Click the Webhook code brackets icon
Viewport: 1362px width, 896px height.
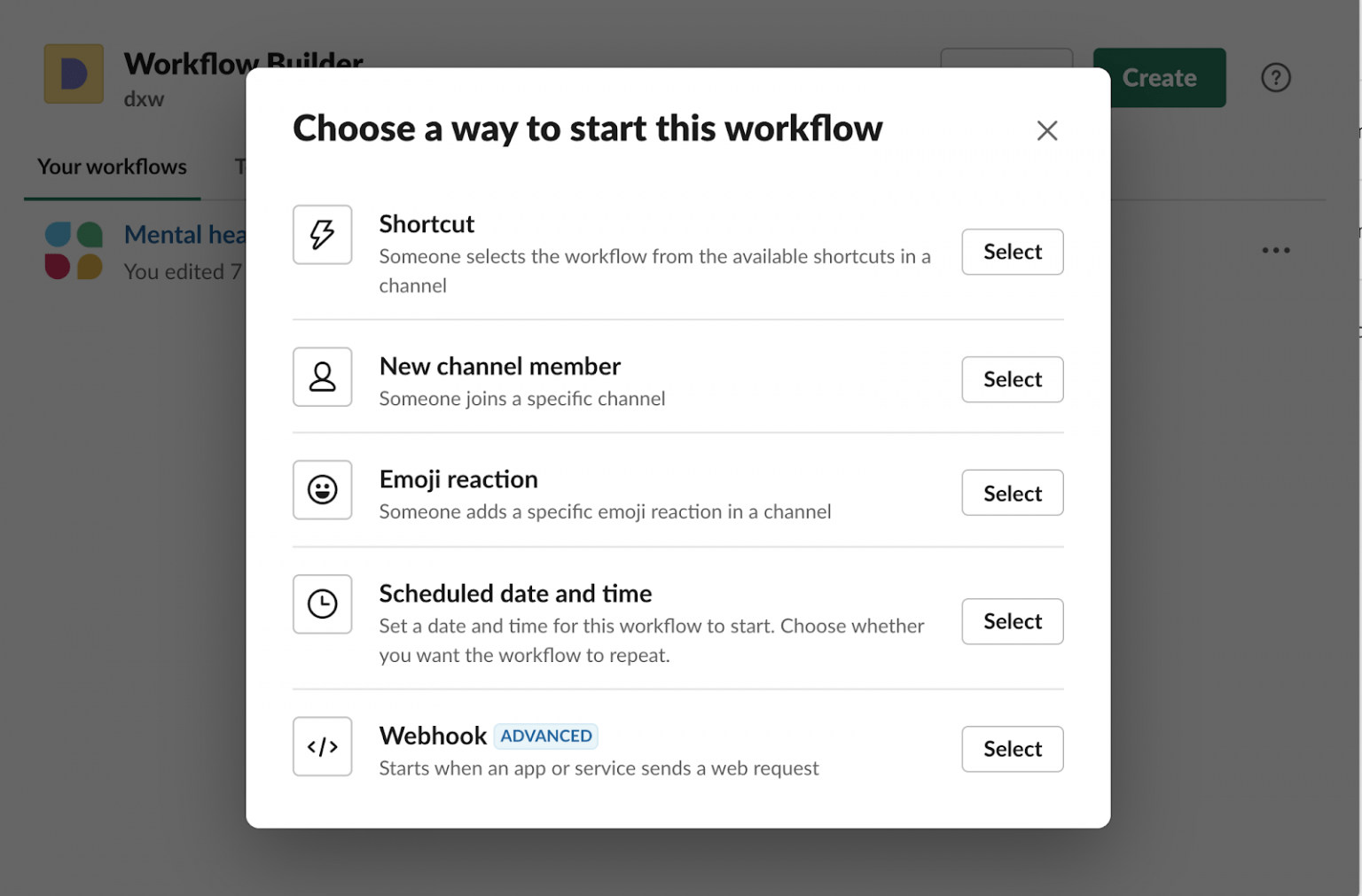click(322, 746)
